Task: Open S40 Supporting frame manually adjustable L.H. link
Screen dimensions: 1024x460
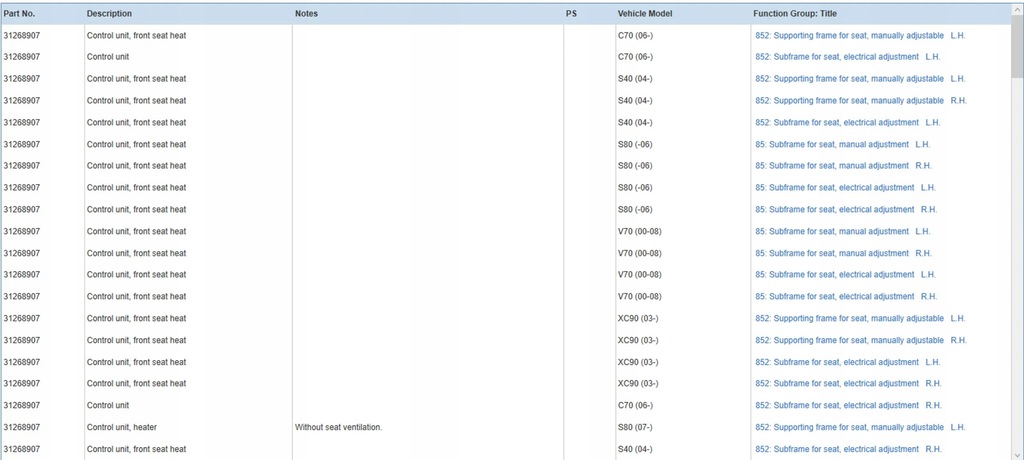Action: pos(860,78)
